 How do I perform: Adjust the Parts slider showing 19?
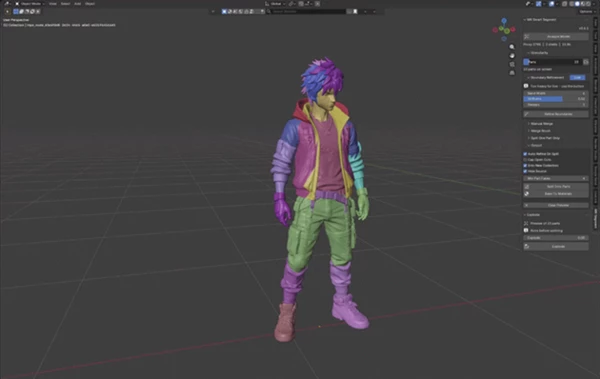552,62
